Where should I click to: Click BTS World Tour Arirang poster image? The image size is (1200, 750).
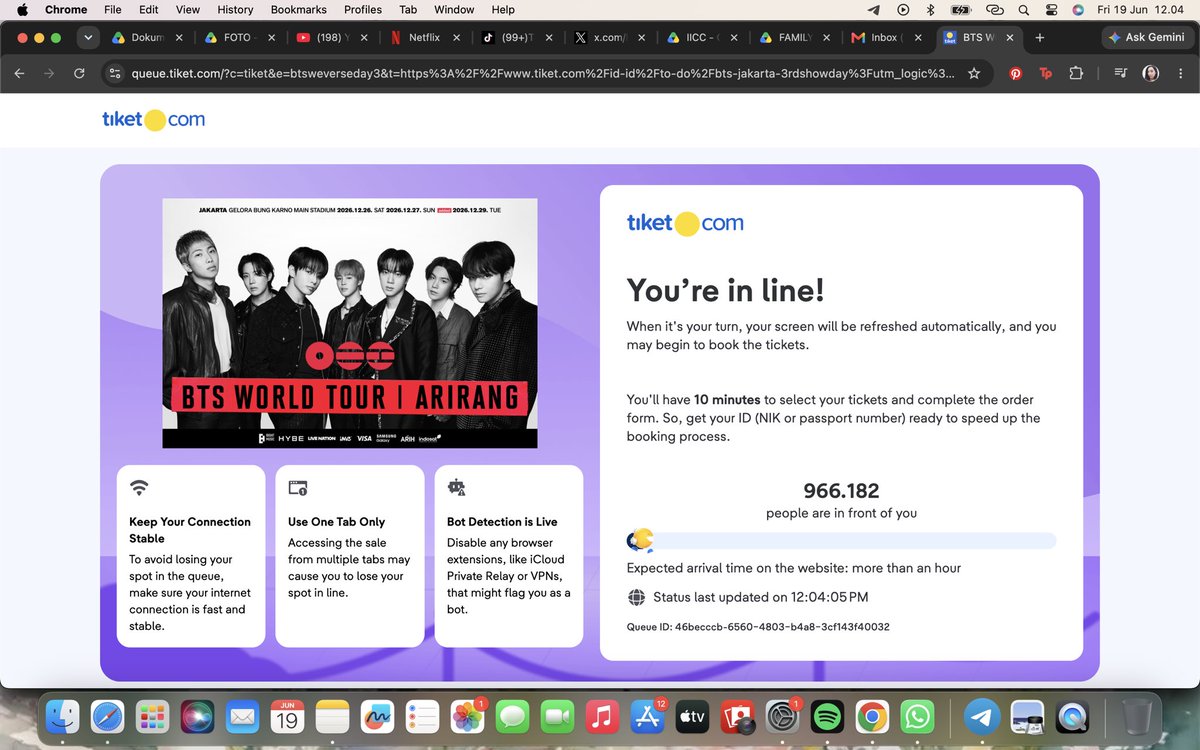(x=350, y=323)
